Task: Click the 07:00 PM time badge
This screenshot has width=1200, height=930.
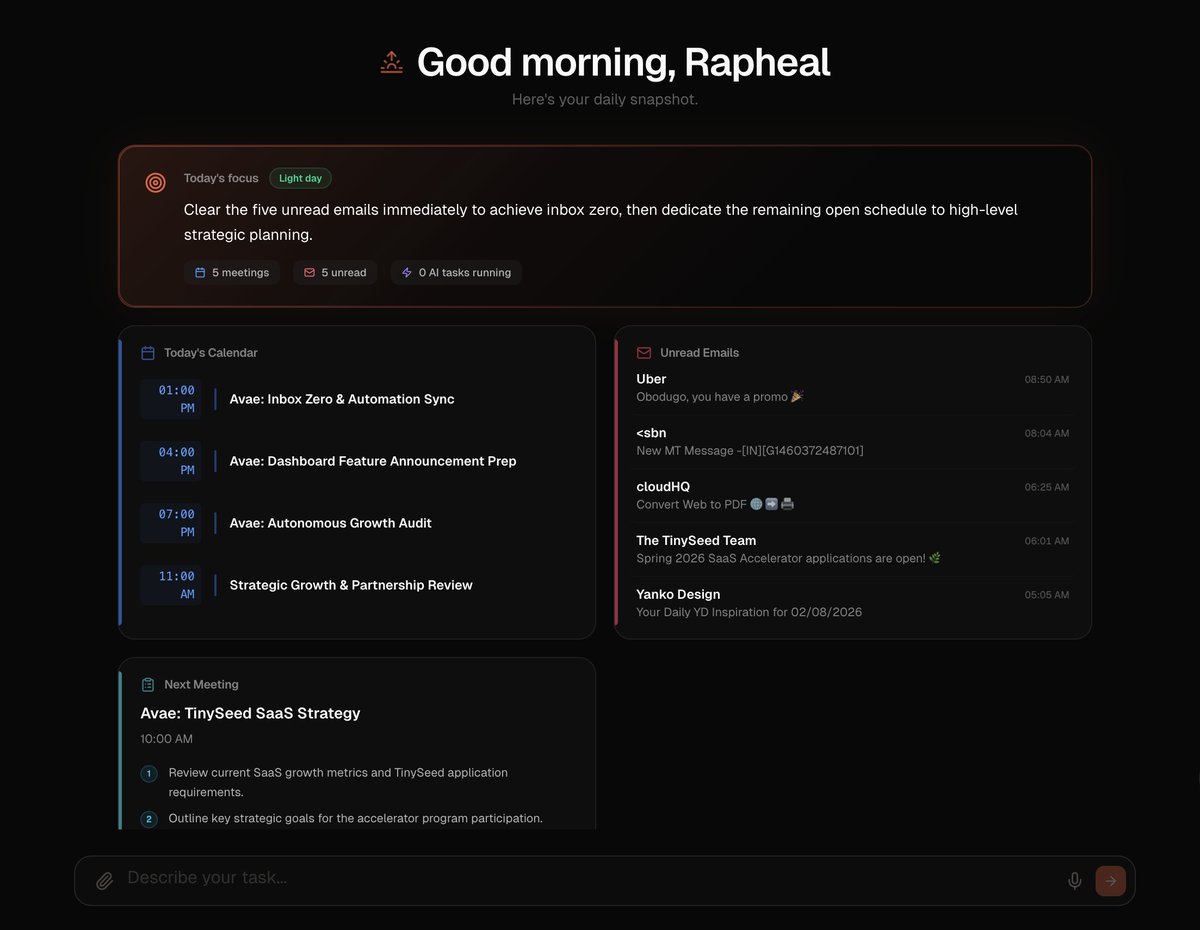Action: click(171, 523)
